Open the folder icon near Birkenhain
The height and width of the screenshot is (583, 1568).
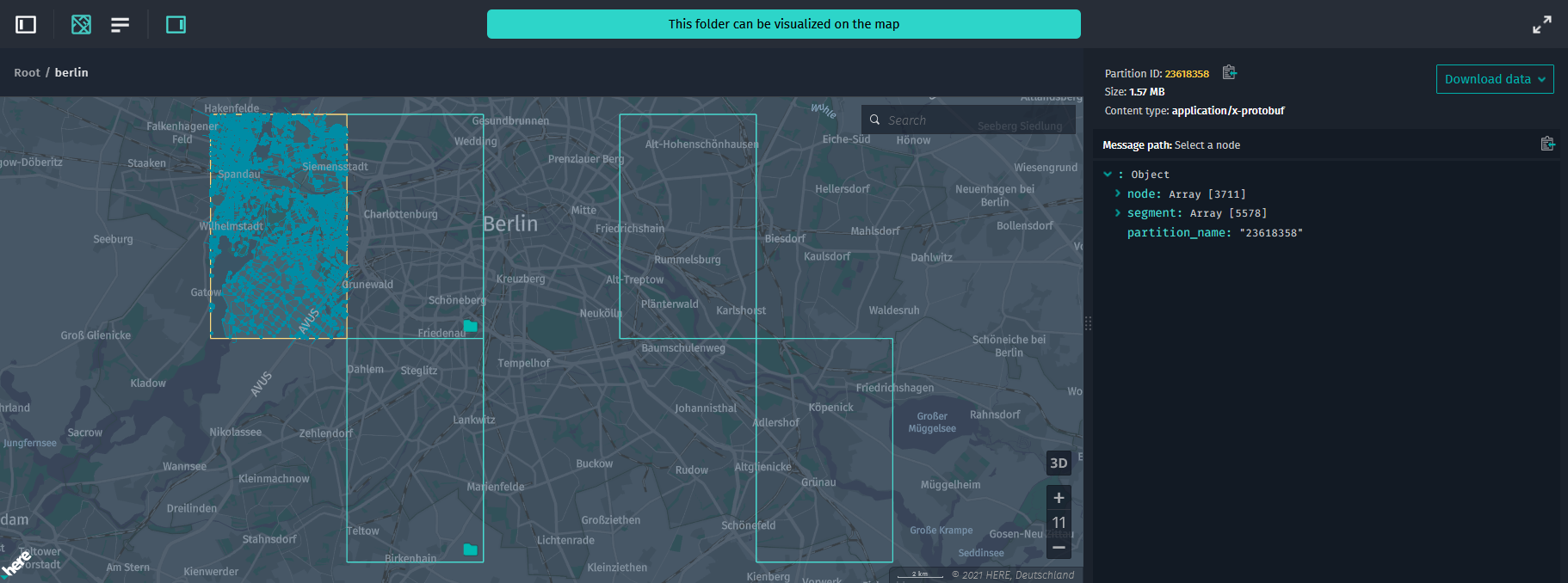point(471,549)
